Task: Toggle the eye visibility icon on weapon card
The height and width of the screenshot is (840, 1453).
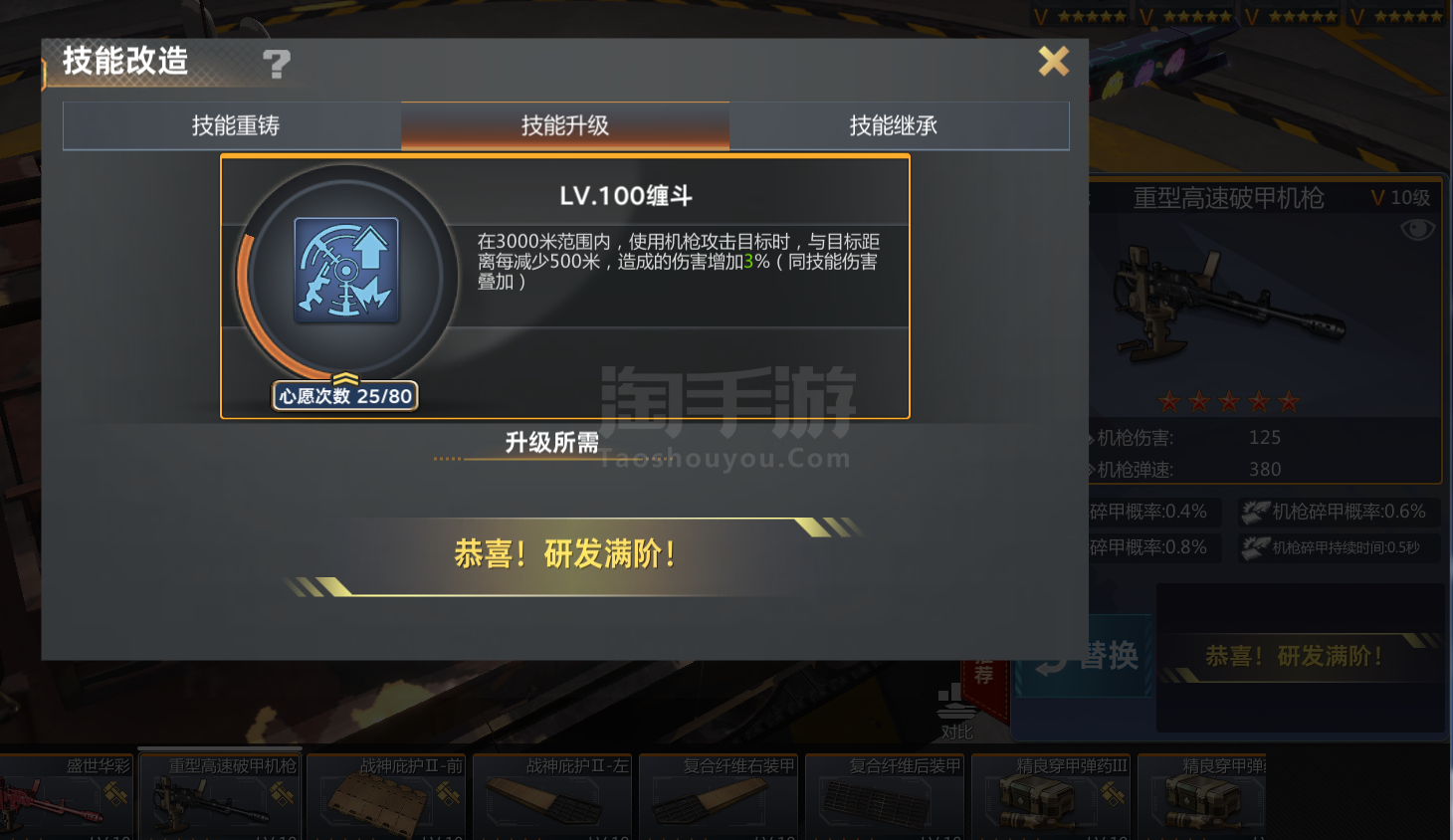Action: [1417, 230]
